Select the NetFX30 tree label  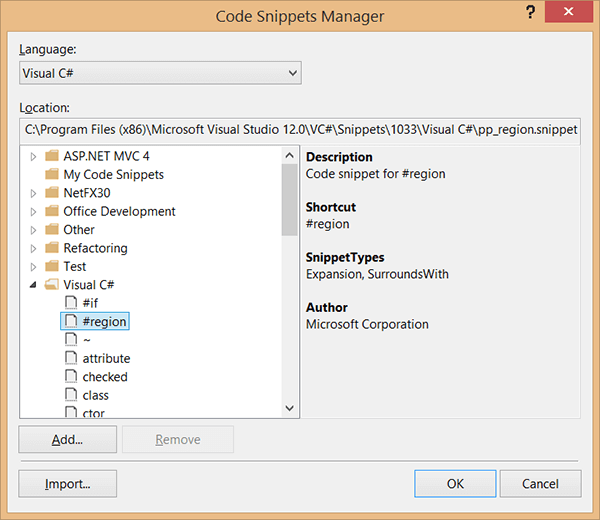tap(87, 193)
